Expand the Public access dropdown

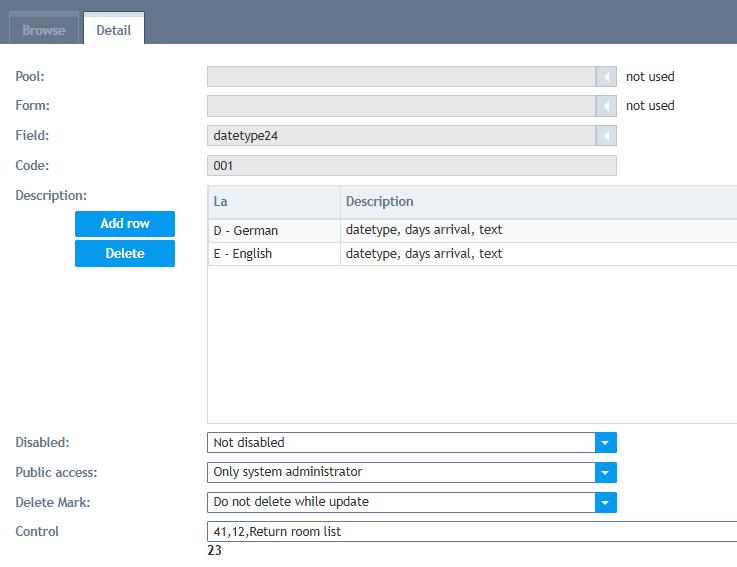coord(606,472)
